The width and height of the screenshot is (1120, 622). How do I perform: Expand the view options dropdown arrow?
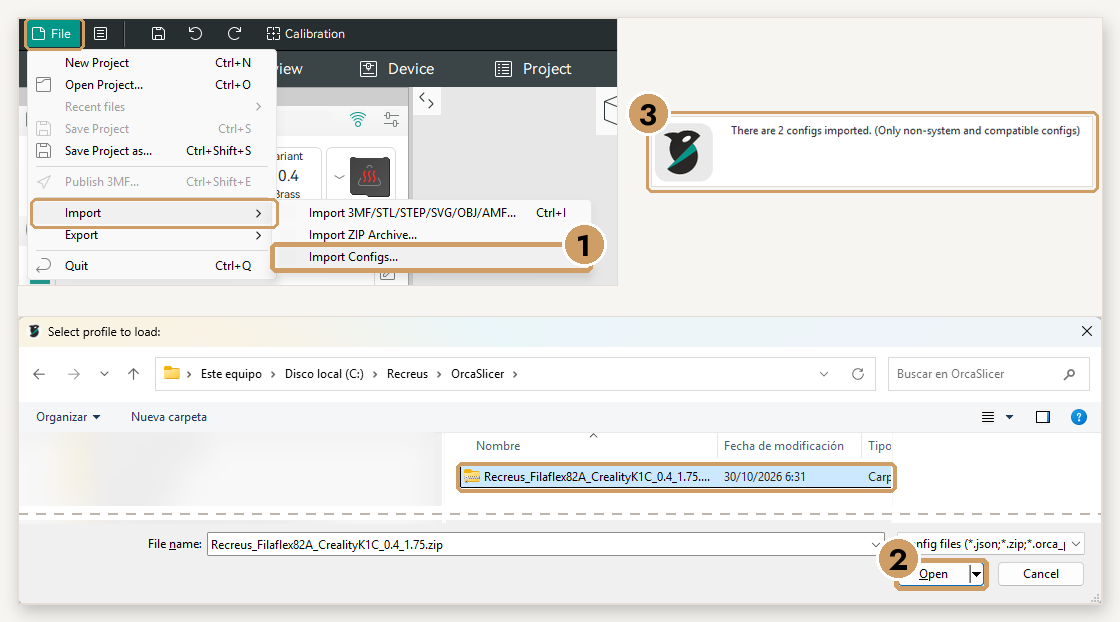(x=1009, y=417)
